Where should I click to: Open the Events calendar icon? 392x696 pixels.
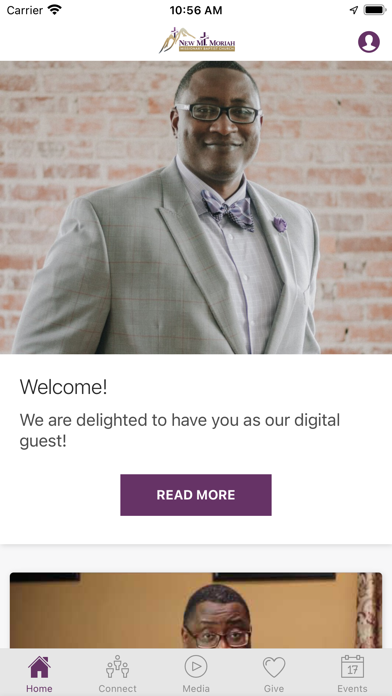352,666
